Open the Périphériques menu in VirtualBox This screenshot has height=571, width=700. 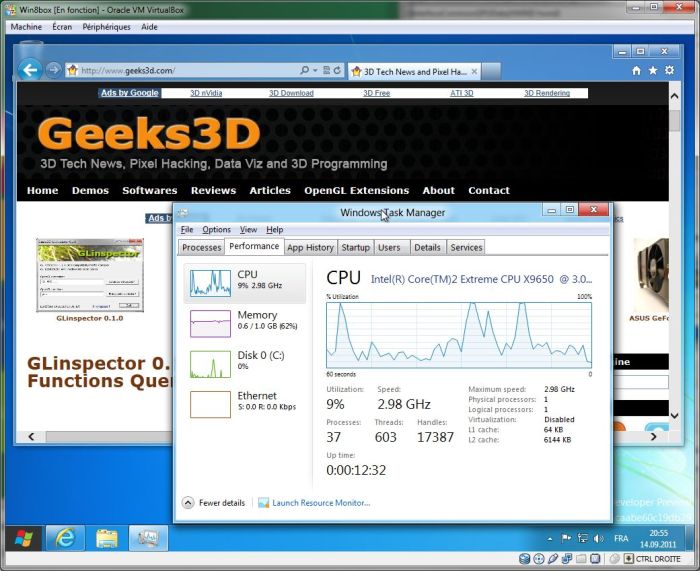106,27
